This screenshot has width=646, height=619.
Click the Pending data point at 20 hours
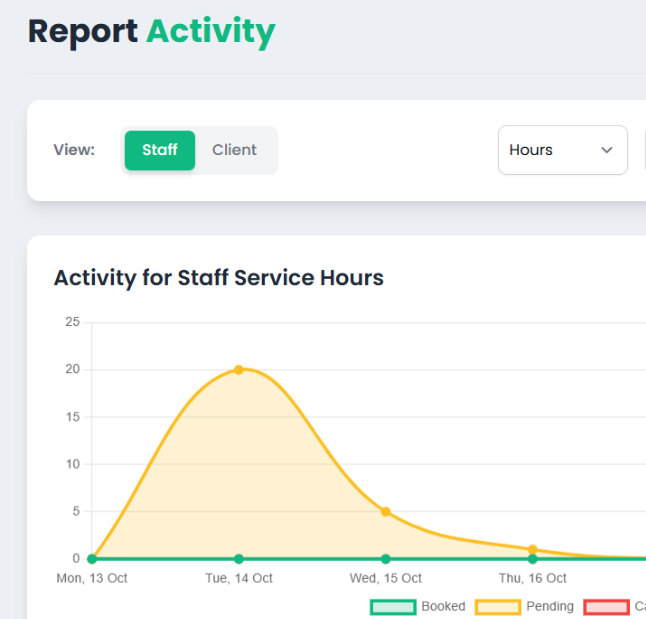239,370
